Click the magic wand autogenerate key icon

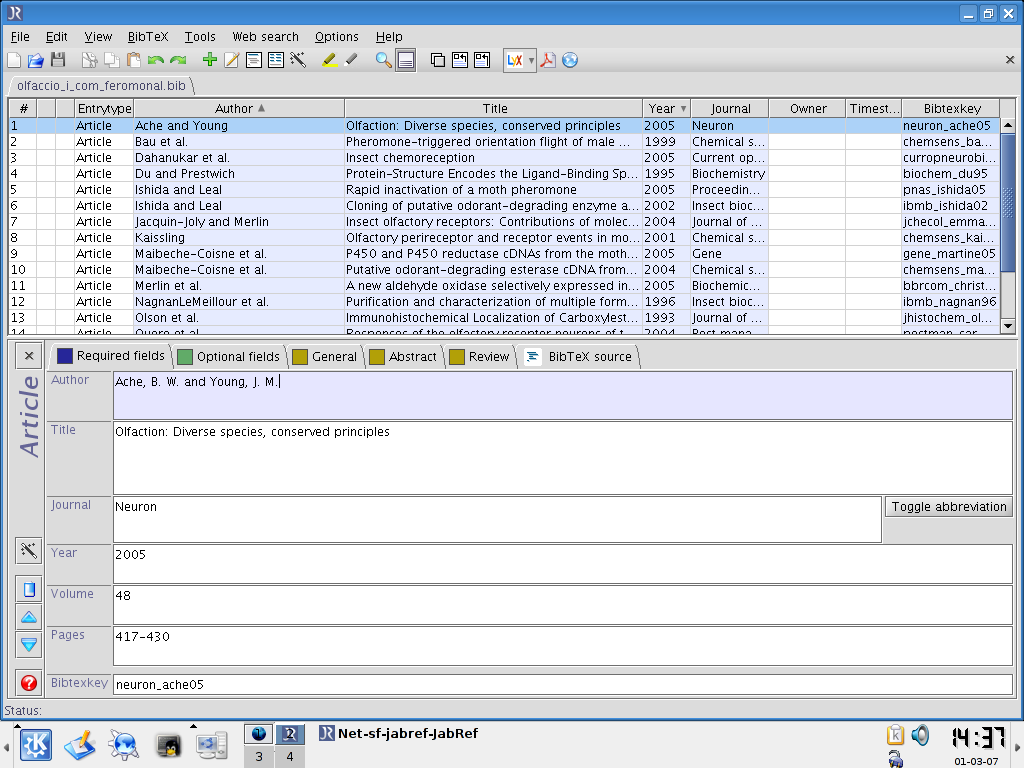28,550
